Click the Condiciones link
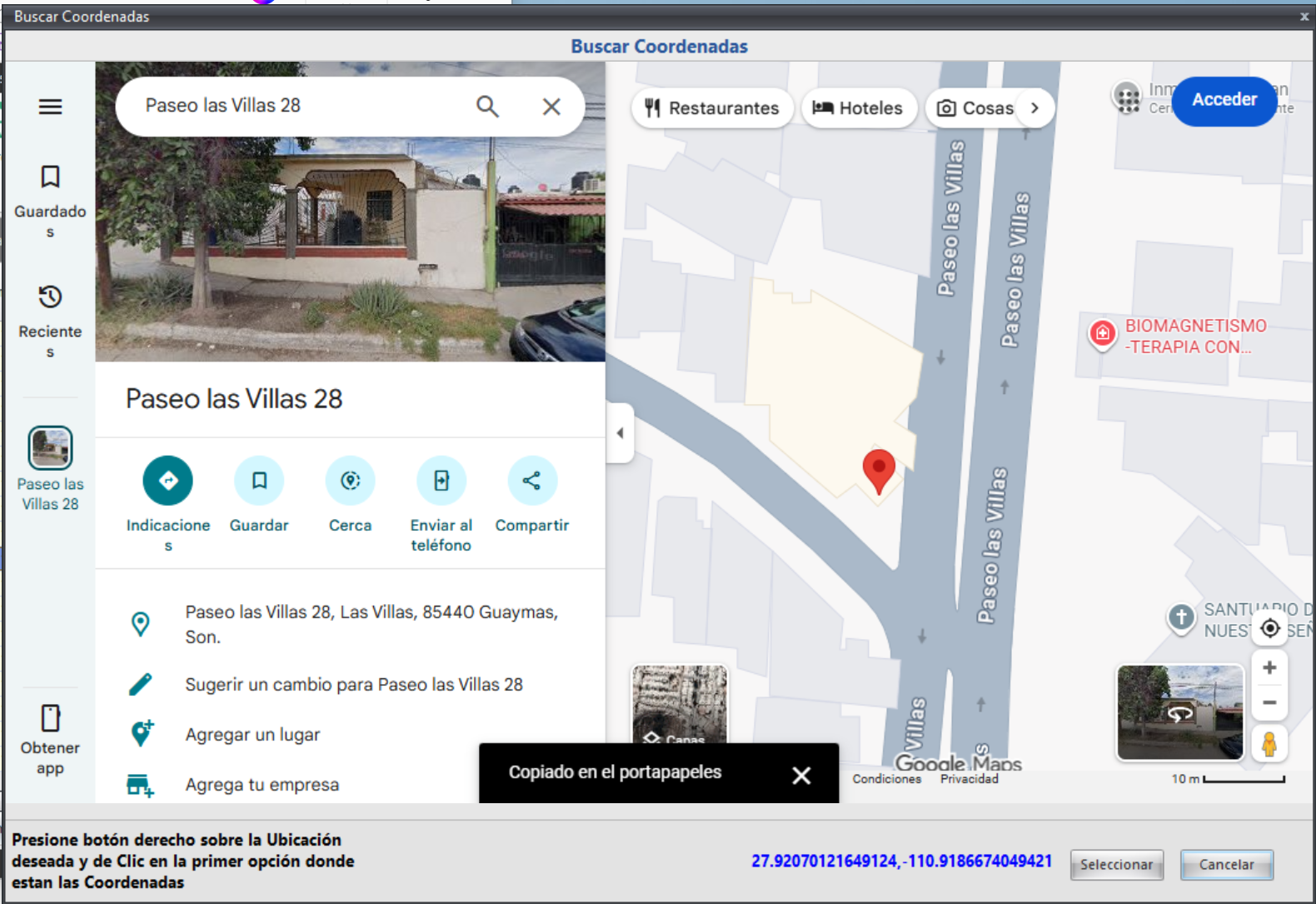The height and width of the screenshot is (904, 1316). (886, 779)
